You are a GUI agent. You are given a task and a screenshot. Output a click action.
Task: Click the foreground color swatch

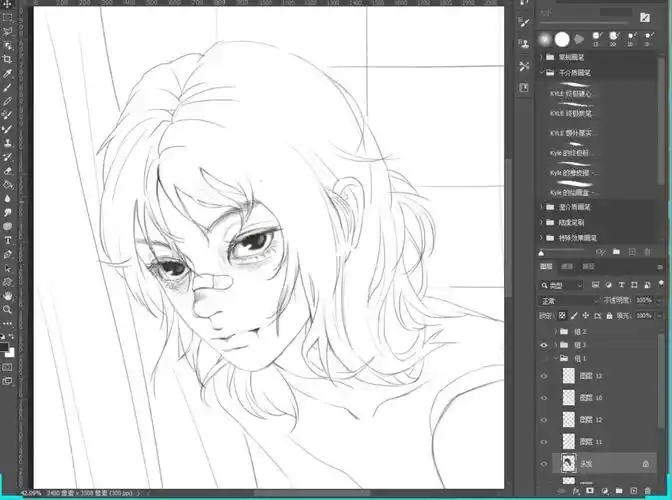(x=5, y=344)
